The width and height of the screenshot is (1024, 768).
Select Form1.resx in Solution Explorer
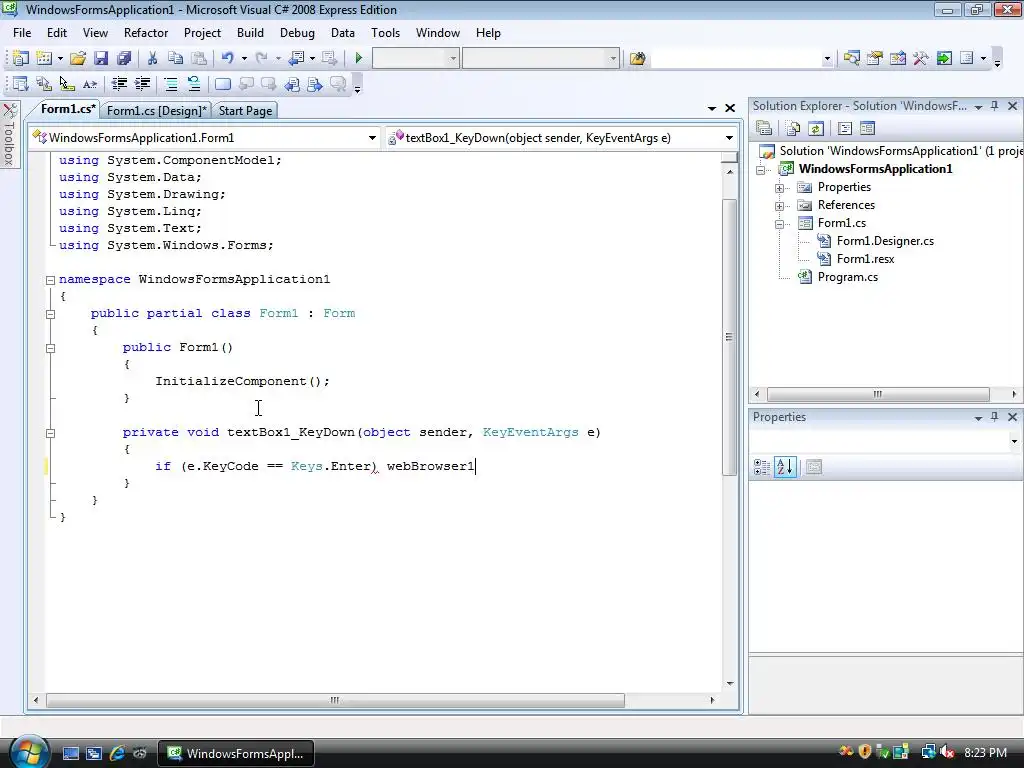click(865, 259)
